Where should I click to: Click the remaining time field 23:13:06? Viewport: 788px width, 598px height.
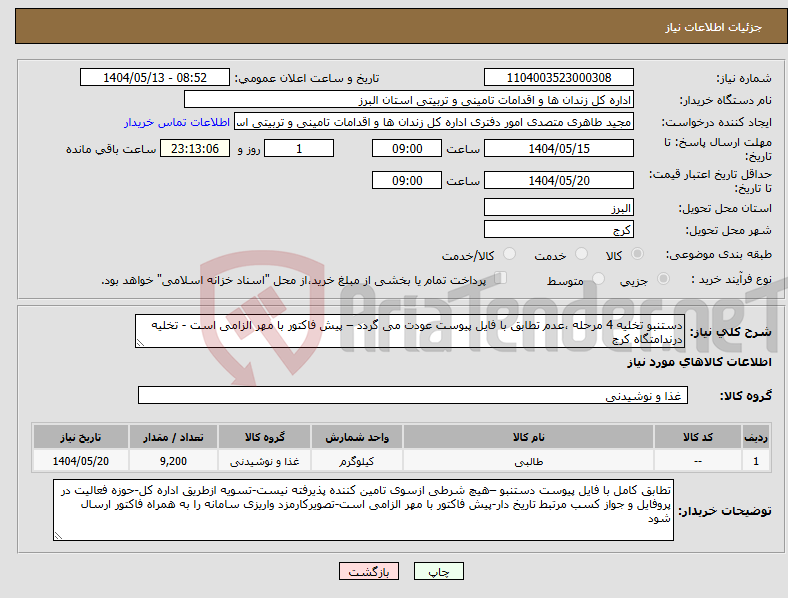click(x=195, y=148)
